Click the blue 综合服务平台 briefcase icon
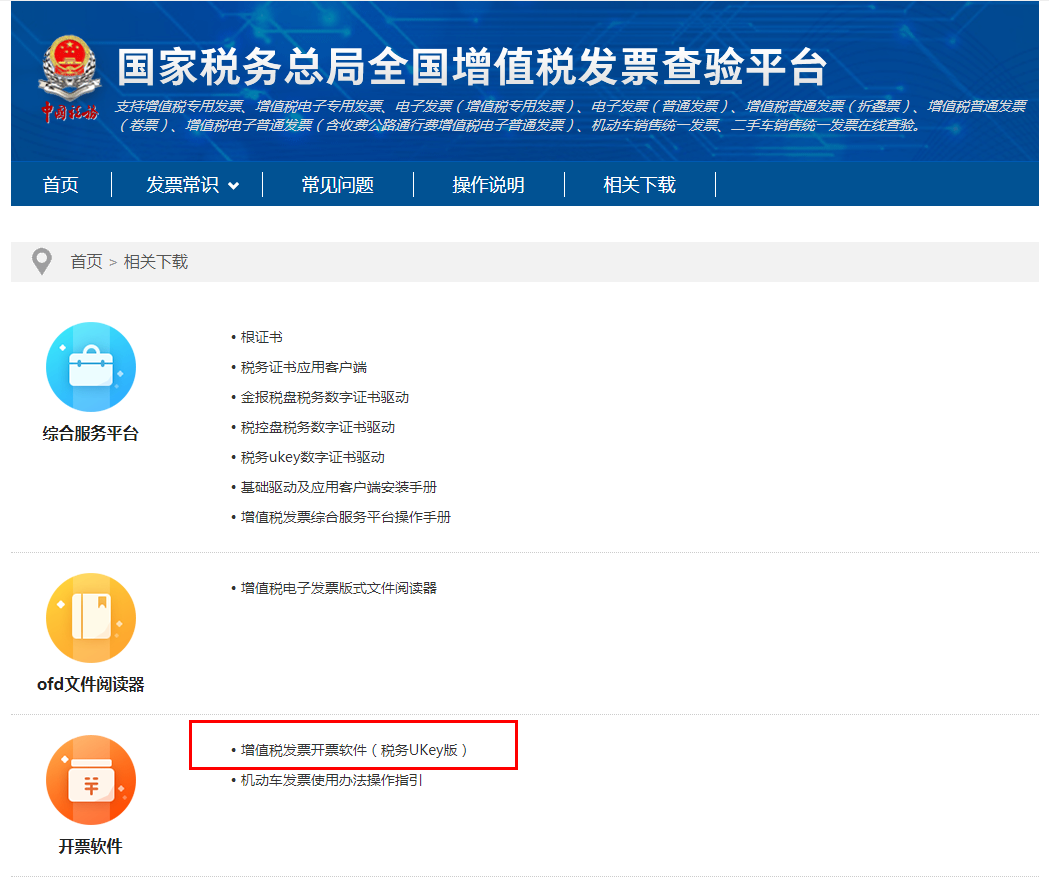The image size is (1049, 891). (x=91, y=367)
